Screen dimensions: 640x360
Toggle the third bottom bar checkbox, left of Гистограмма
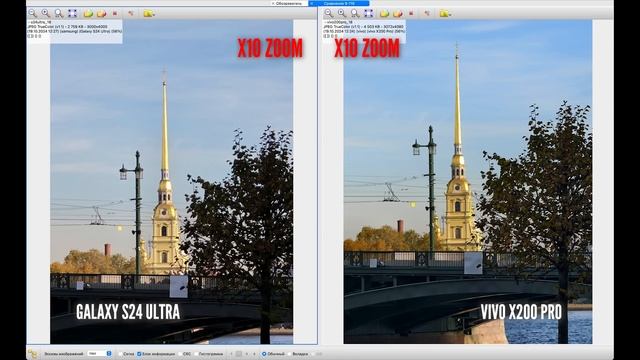(x=180, y=354)
